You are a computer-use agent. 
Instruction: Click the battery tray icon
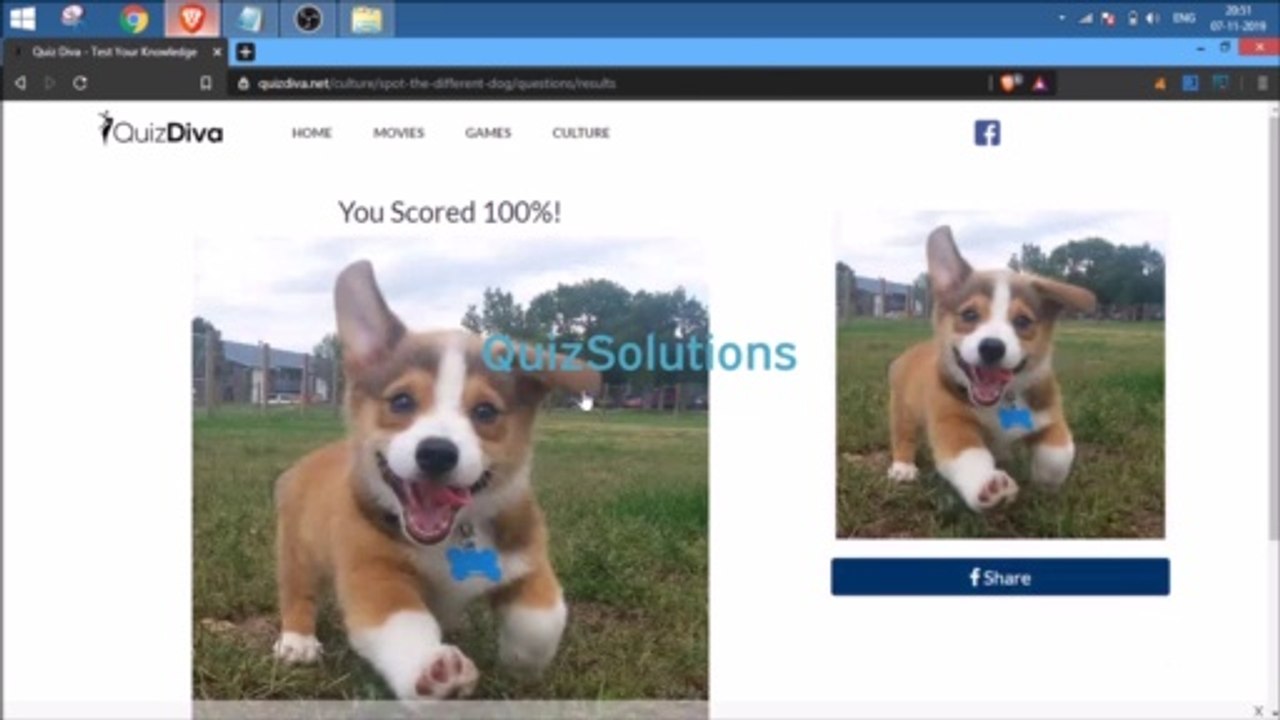point(1132,18)
